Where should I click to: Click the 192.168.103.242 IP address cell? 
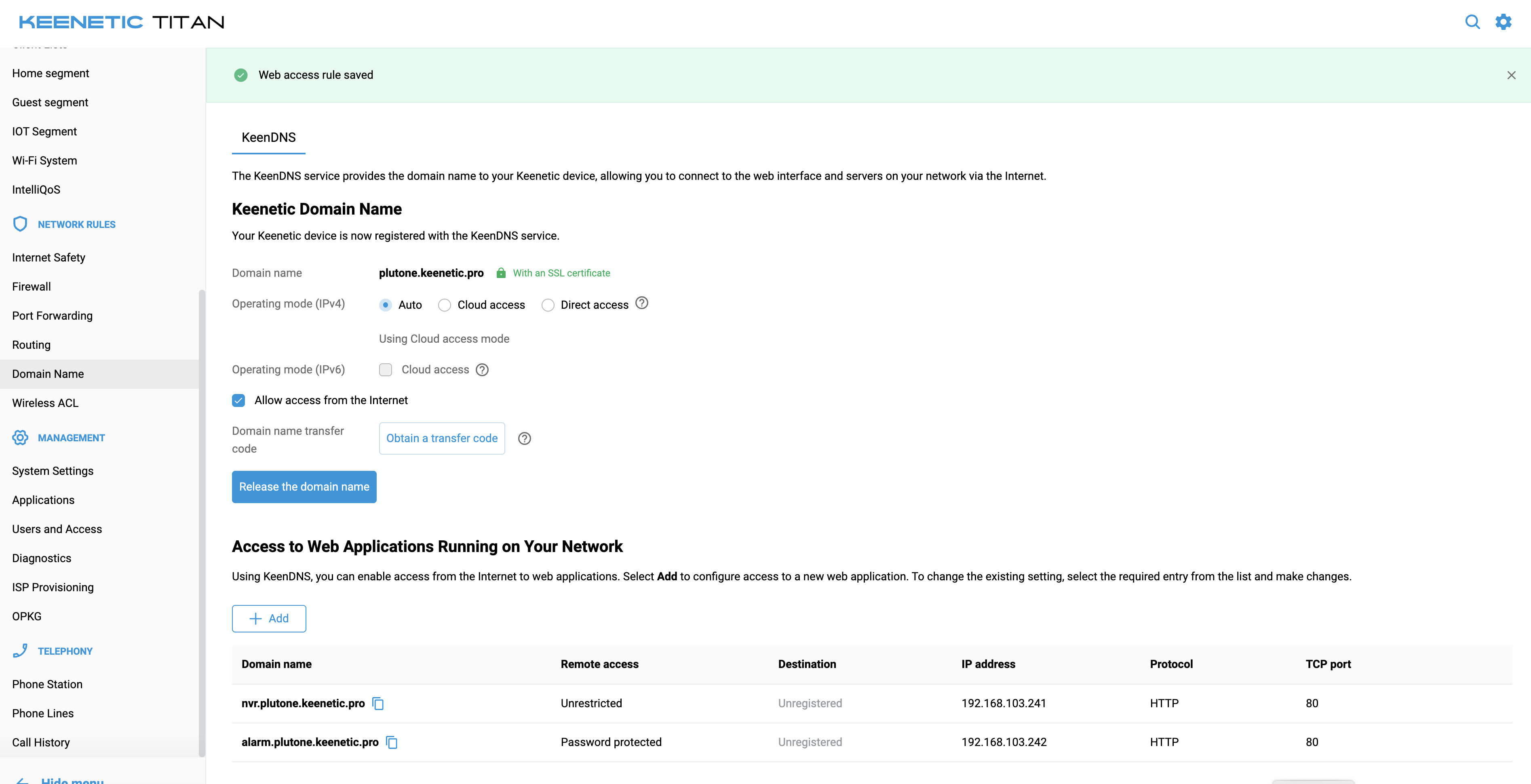(x=1004, y=742)
